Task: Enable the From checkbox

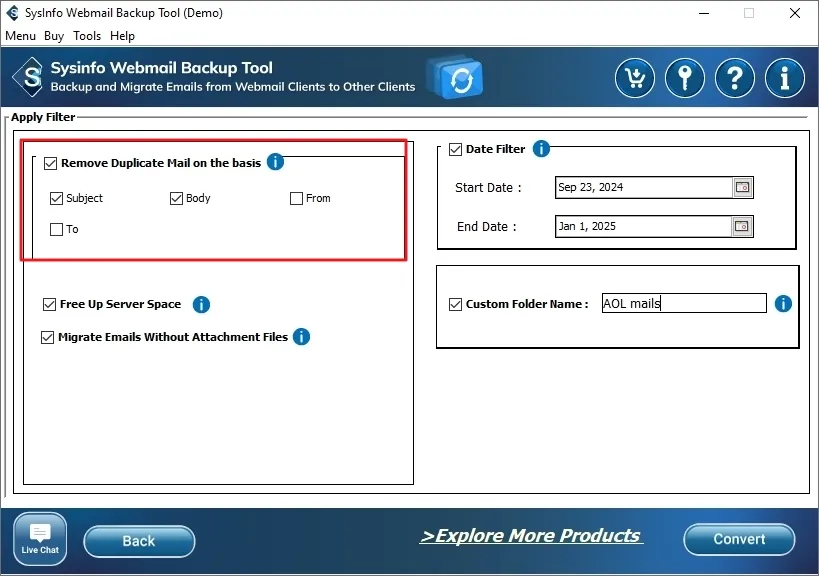Action: pos(296,198)
